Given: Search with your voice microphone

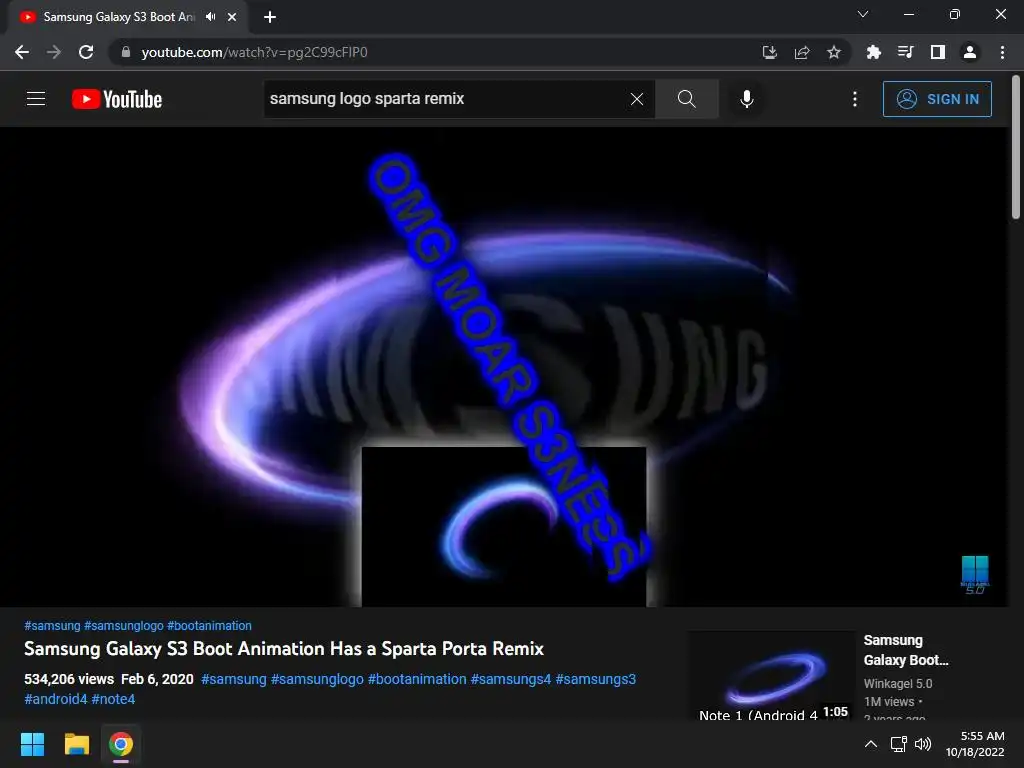Looking at the screenshot, I should (746, 99).
